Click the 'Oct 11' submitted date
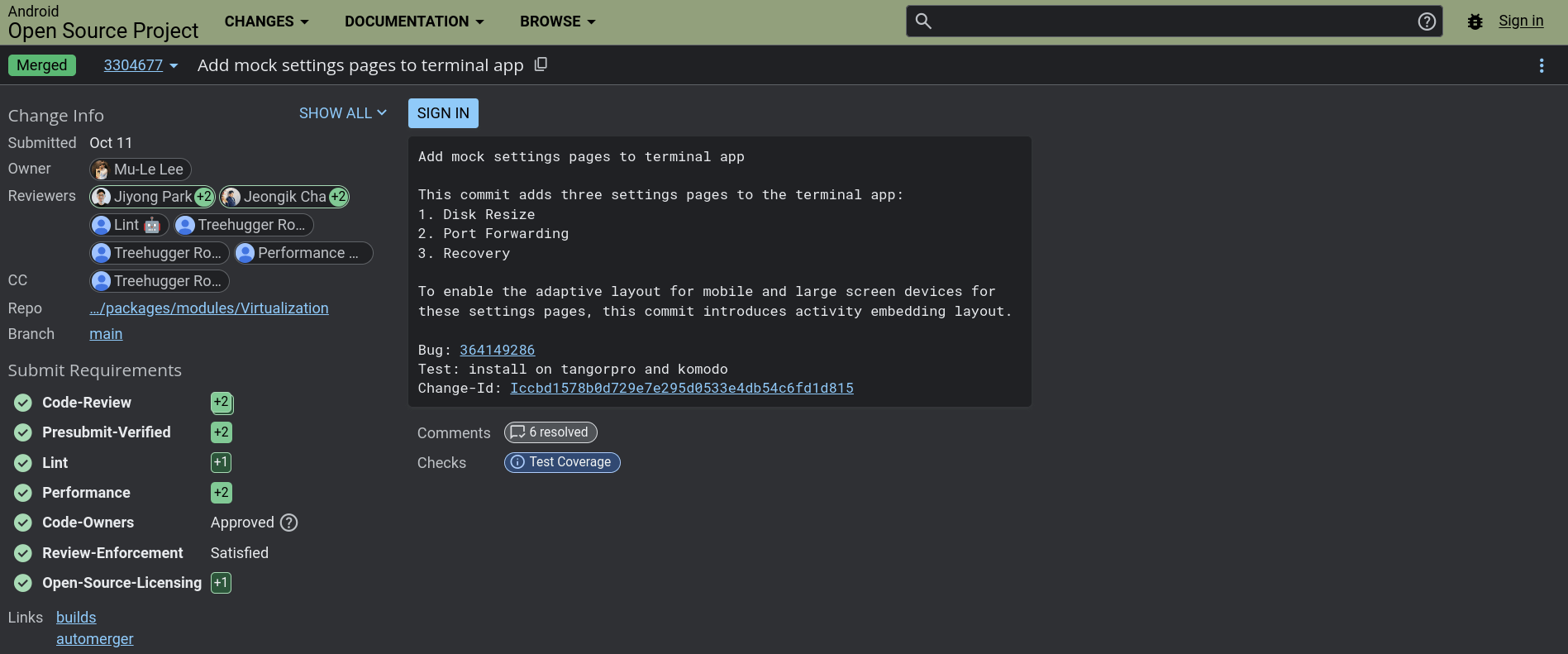This screenshot has height=654, width=1568. click(x=111, y=143)
